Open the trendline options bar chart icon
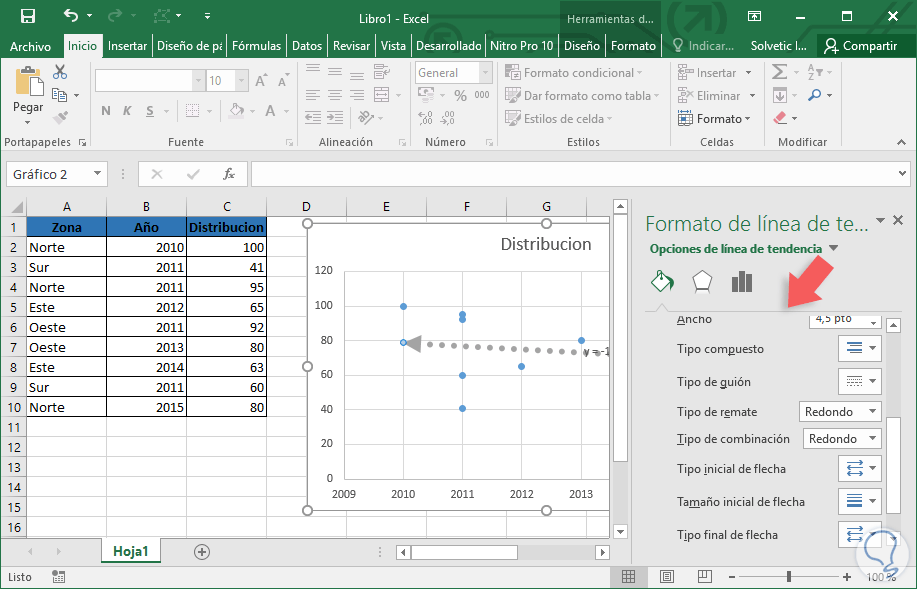This screenshot has height=589, width=917. (741, 282)
